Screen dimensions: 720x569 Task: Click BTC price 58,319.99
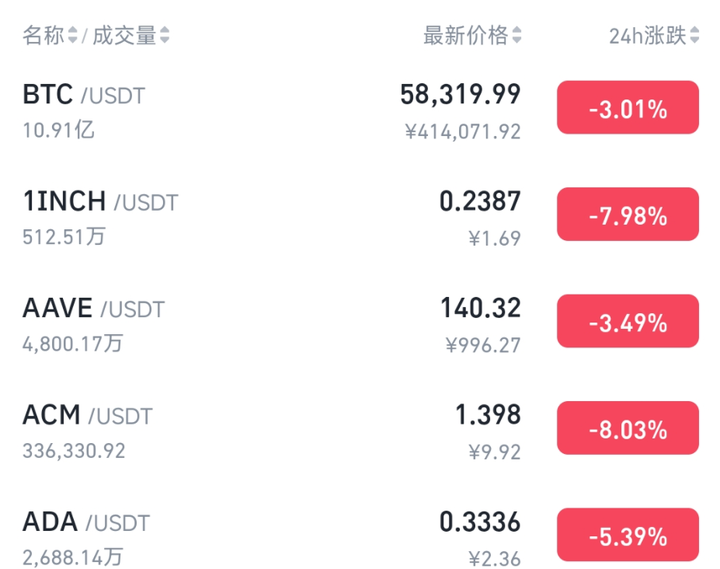(x=460, y=95)
